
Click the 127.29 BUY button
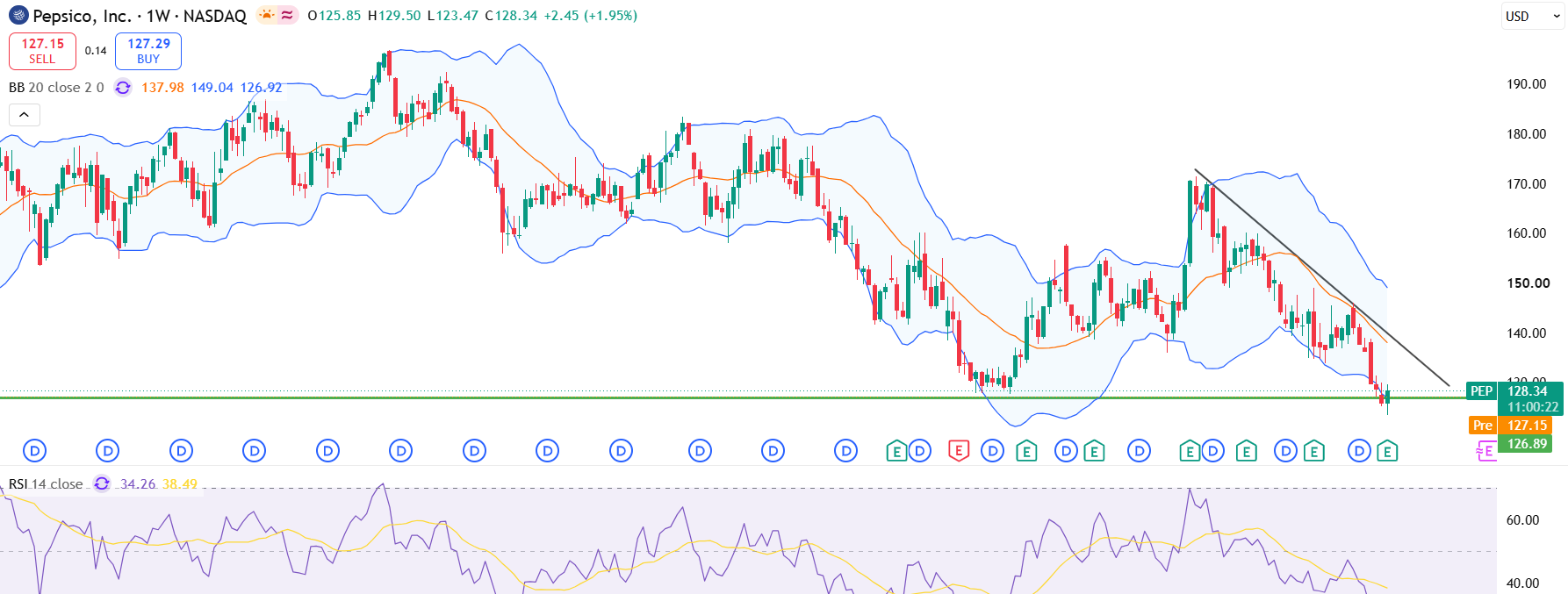click(x=148, y=51)
